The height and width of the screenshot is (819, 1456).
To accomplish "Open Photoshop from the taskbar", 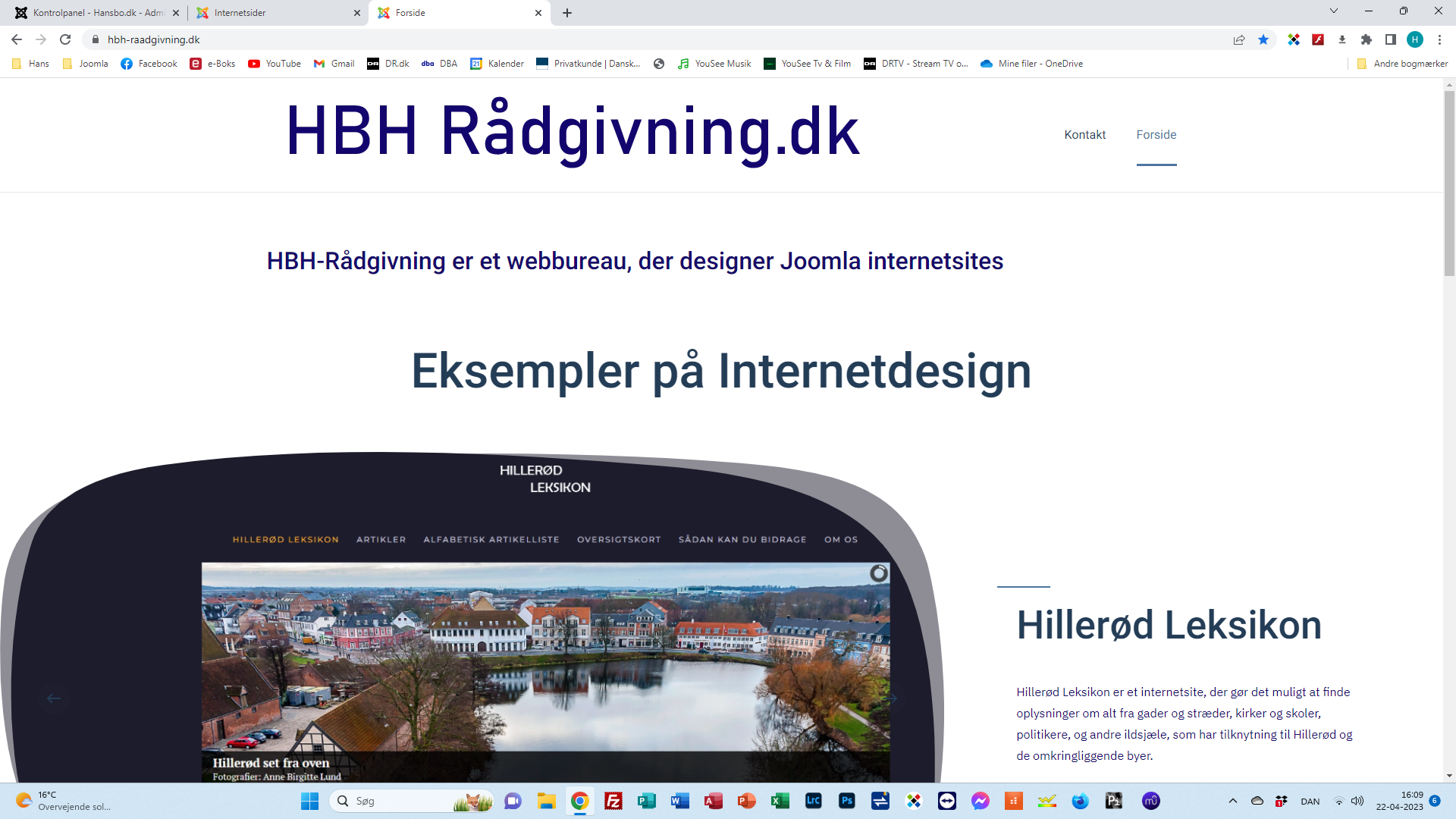I will [847, 801].
